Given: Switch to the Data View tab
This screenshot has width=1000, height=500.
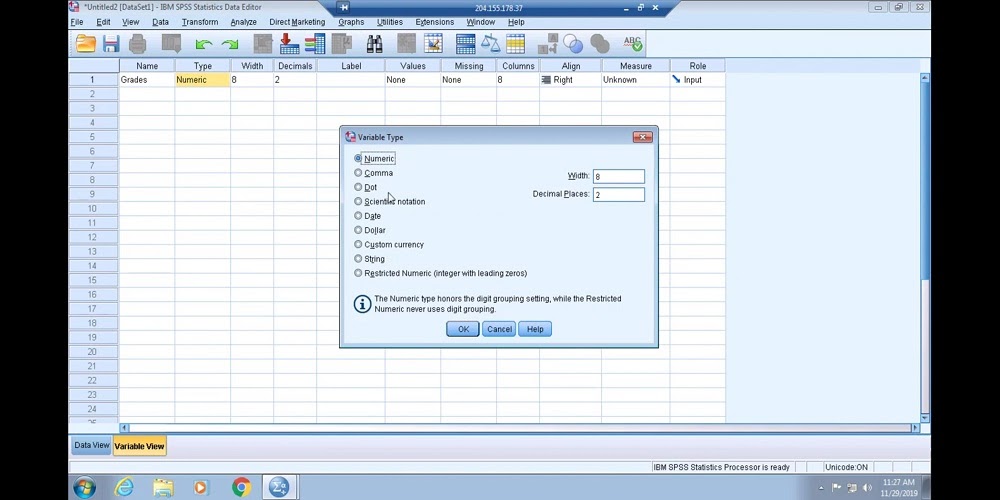Looking at the screenshot, I should [91, 446].
